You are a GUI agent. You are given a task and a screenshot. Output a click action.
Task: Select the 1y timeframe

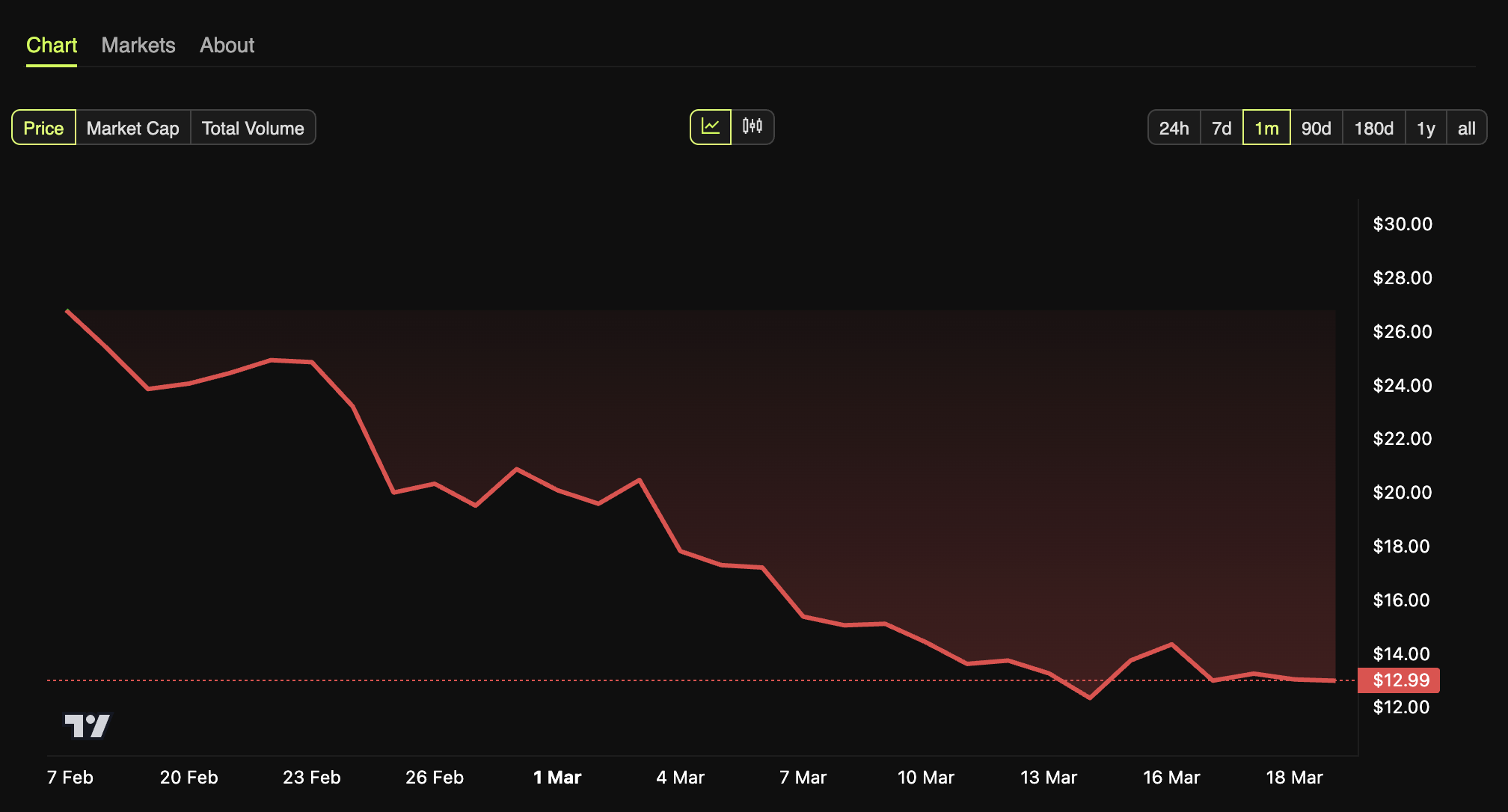[x=1426, y=127]
